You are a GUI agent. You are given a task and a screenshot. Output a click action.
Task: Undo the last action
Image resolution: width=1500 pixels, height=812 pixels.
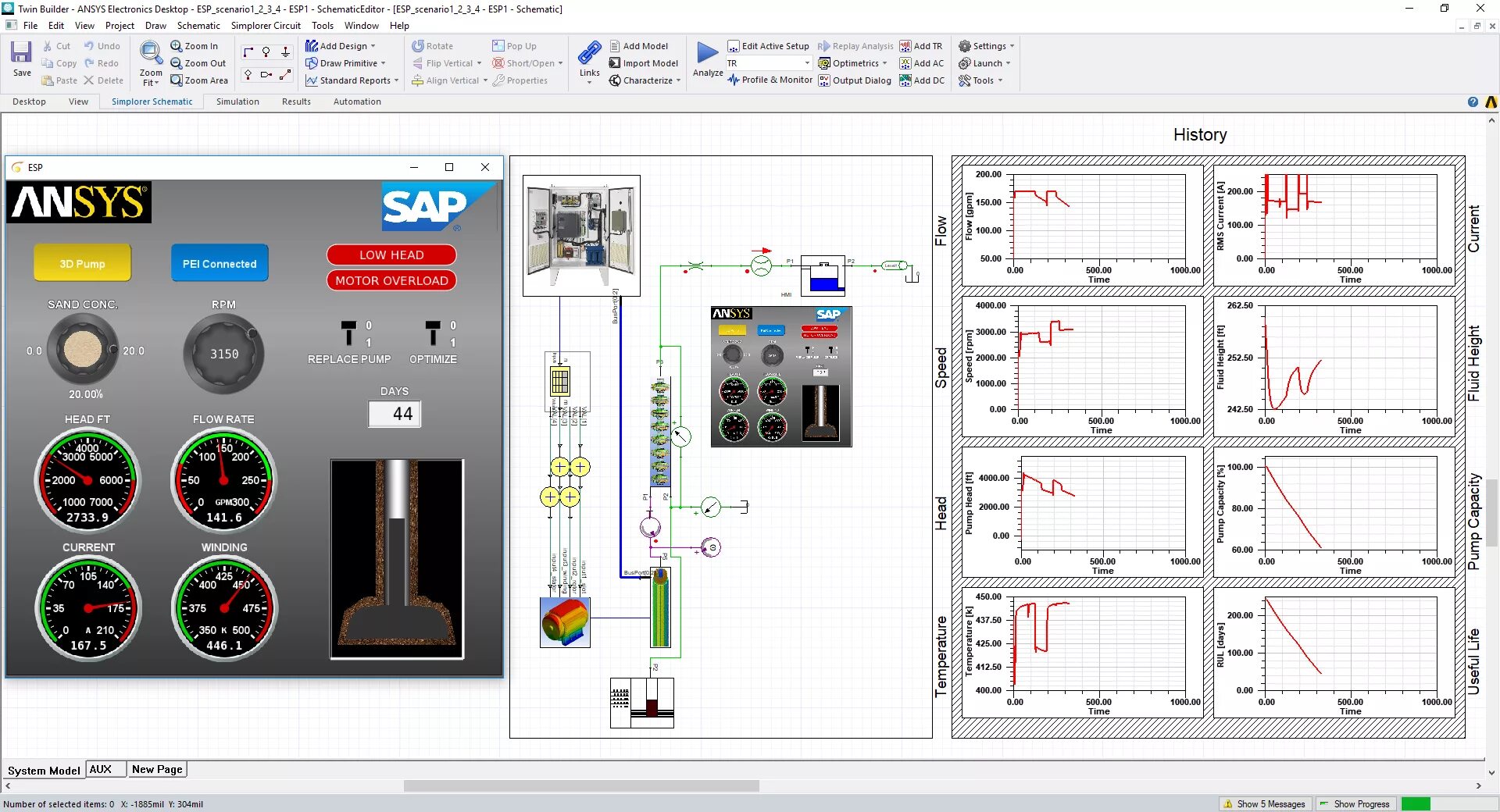pyautogui.click(x=102, y=46)
